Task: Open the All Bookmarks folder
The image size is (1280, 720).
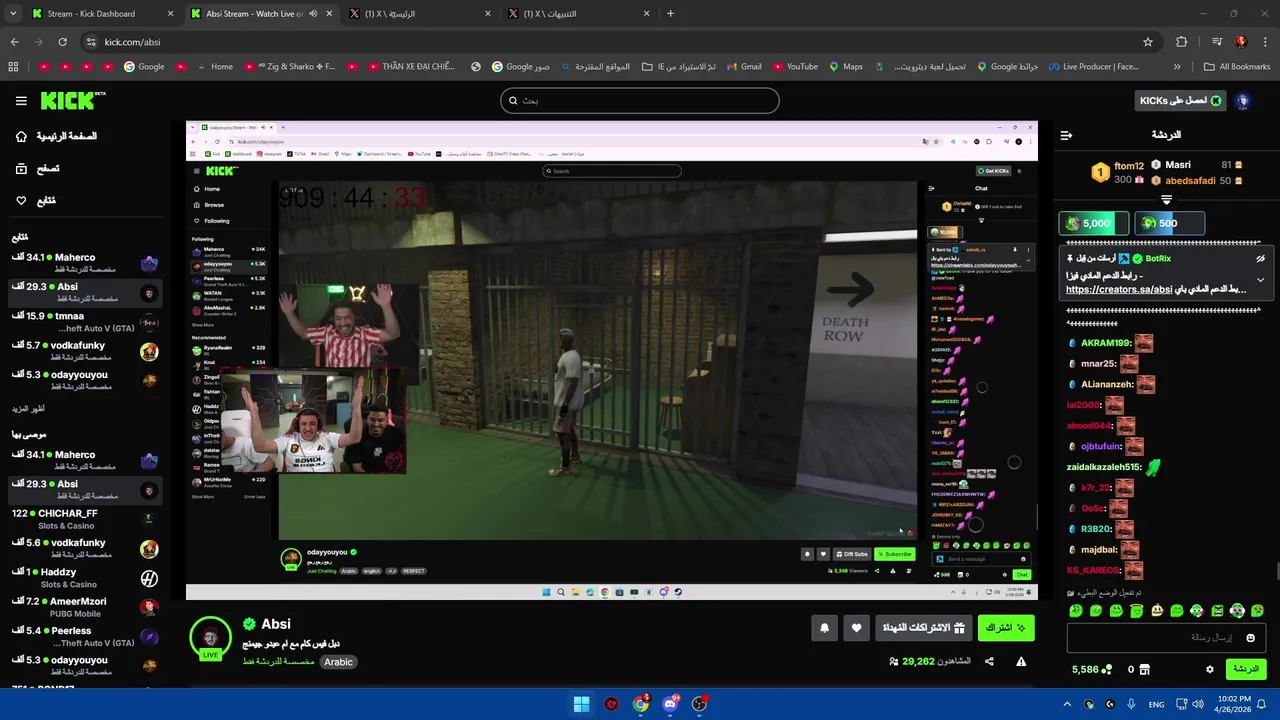Action: tap(1237, 67)
